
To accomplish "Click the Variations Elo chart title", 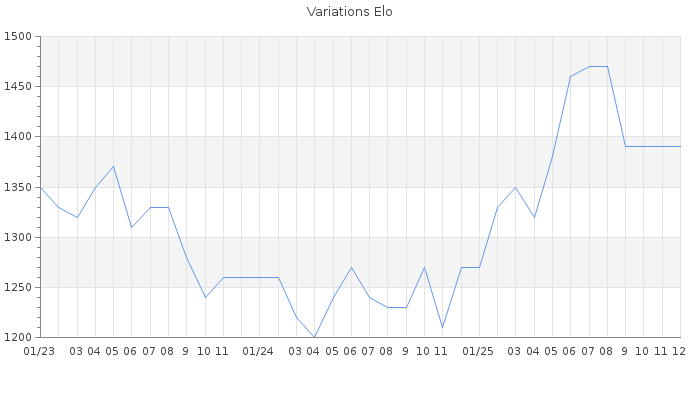I will [349, 12].
